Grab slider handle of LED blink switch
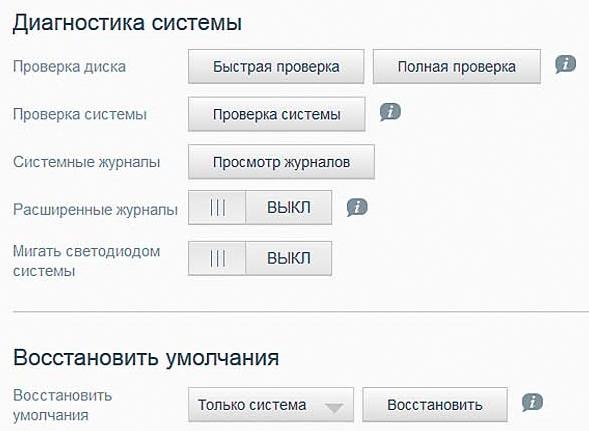The width and height of the screenshot is (589, 431). pos(217,259)
